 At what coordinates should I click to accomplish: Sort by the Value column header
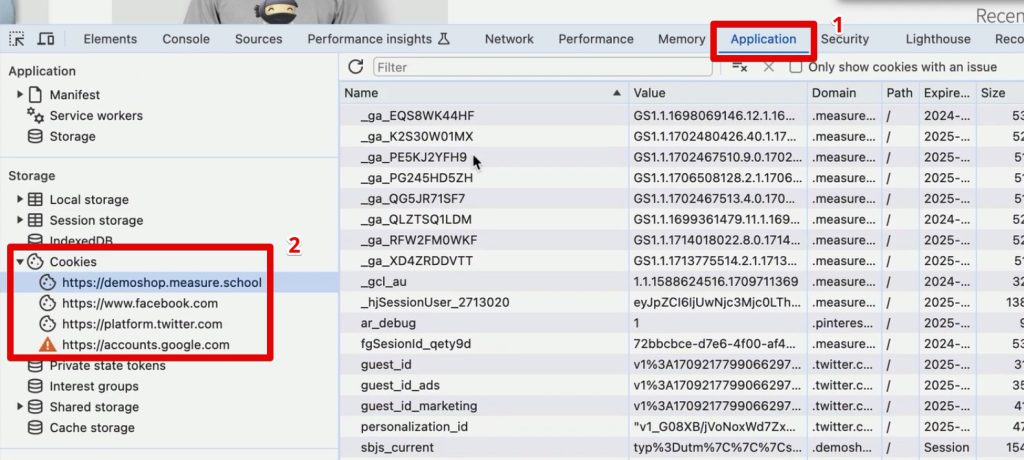[718, 93]
